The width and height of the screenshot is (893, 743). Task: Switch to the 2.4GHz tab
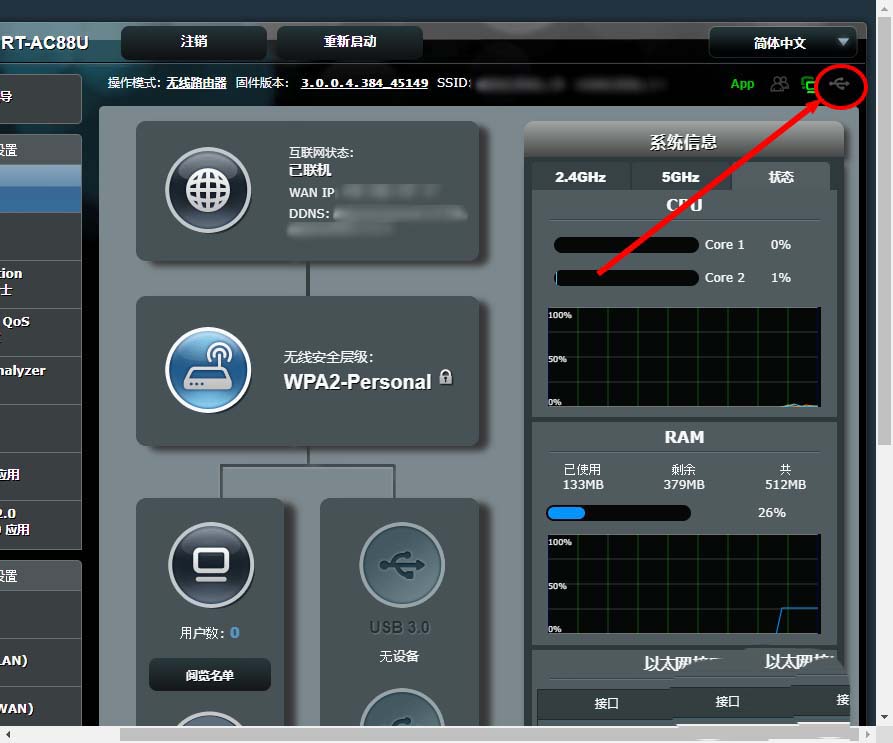point(580,177)
